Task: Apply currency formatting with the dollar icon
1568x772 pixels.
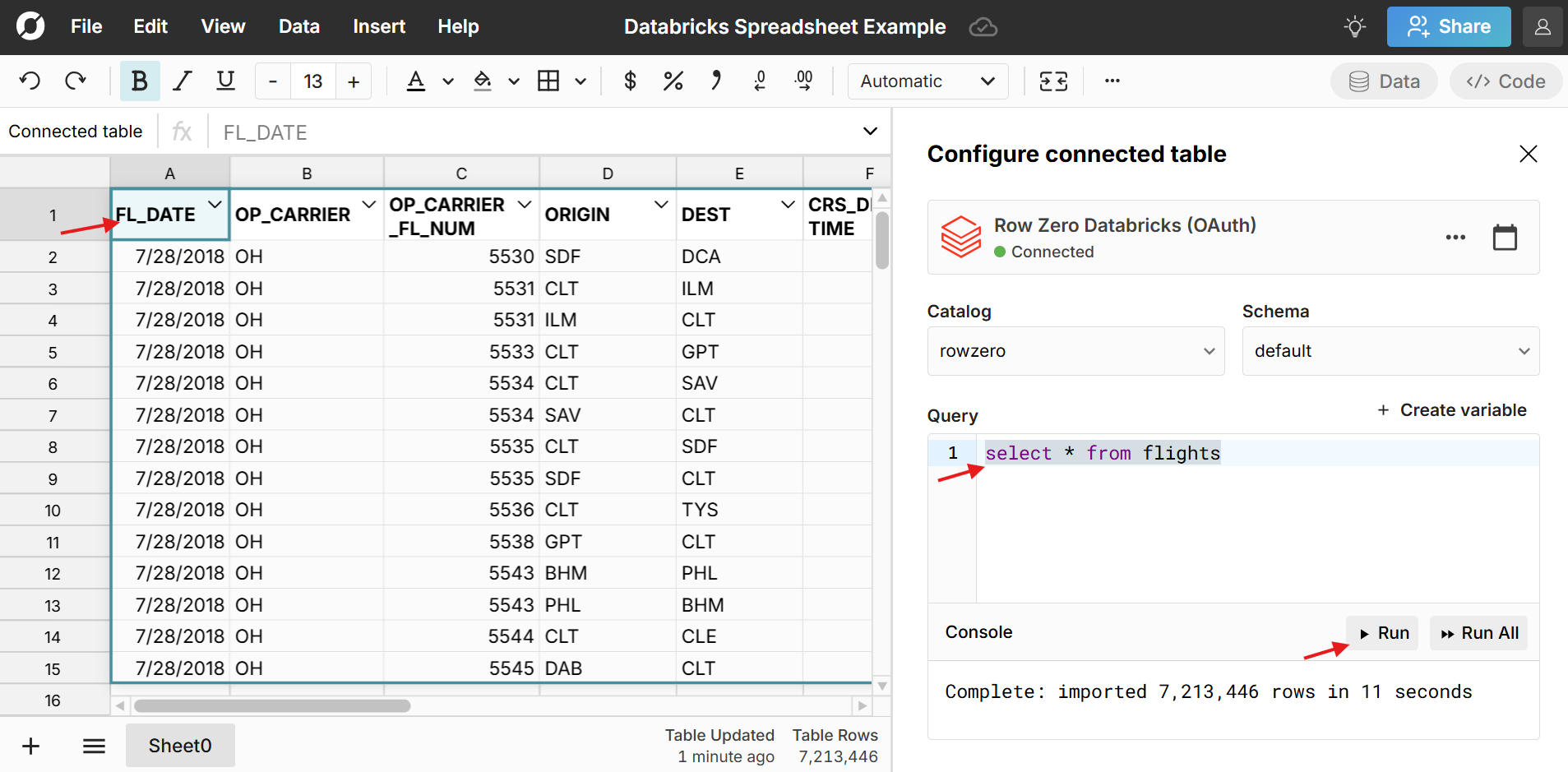Action: coord(629,81)
